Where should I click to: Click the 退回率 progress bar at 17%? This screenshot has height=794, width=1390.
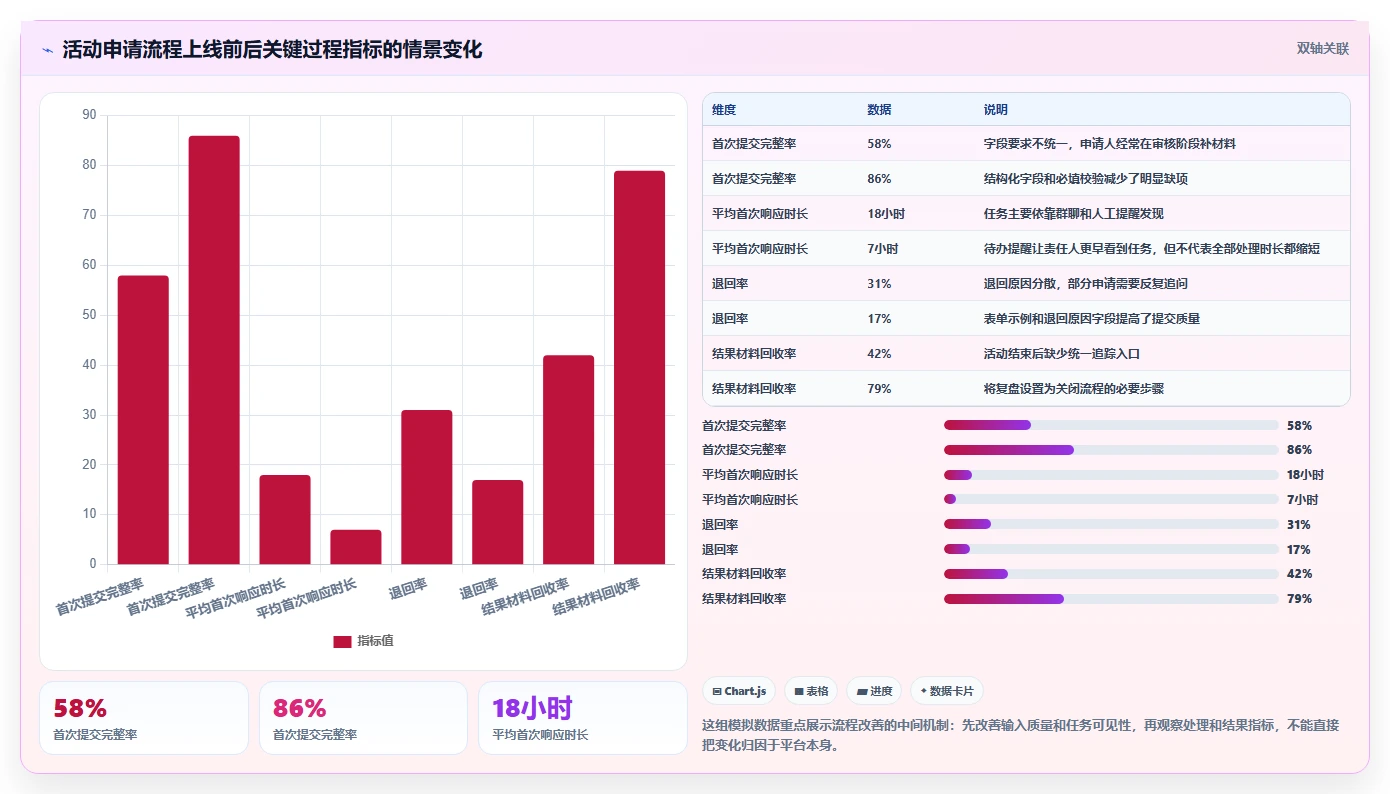coord(1111,549)
